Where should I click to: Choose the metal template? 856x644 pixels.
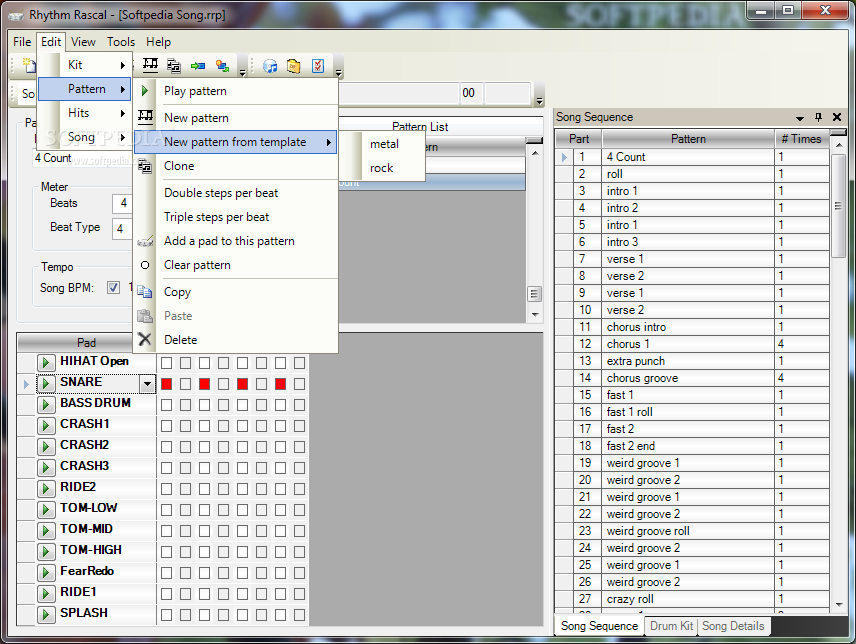[x=384, y=144]
